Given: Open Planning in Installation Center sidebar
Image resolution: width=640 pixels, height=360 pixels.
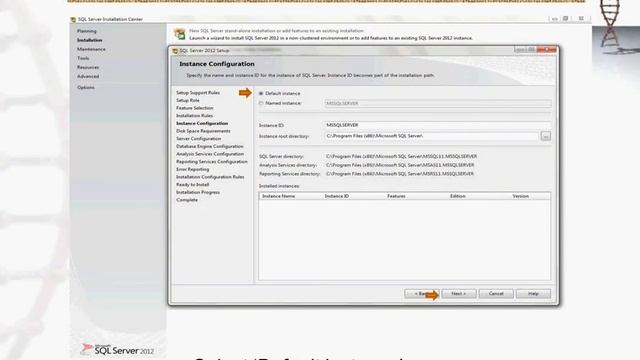Looking at the screenshot, I should coord(87,31).
